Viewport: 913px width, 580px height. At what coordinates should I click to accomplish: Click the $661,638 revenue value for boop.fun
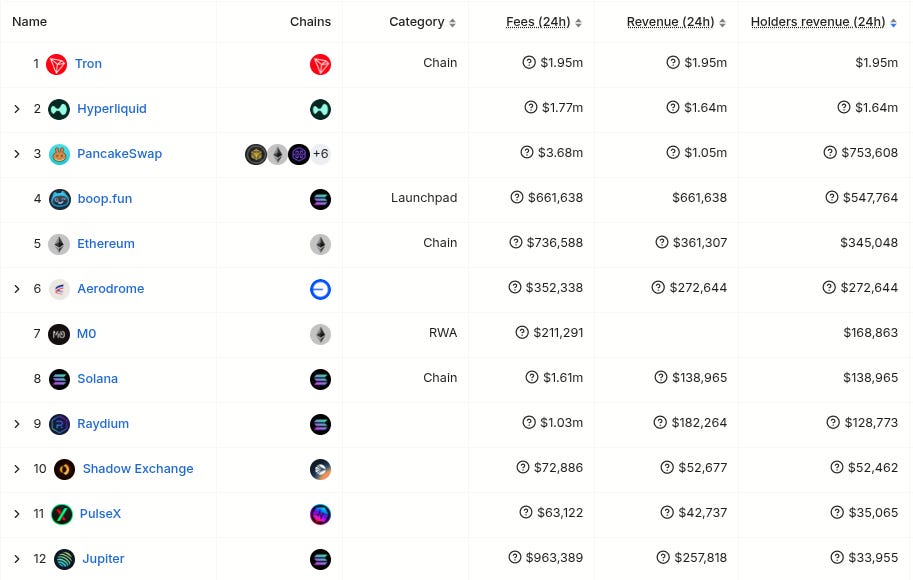tap(699, 197)
